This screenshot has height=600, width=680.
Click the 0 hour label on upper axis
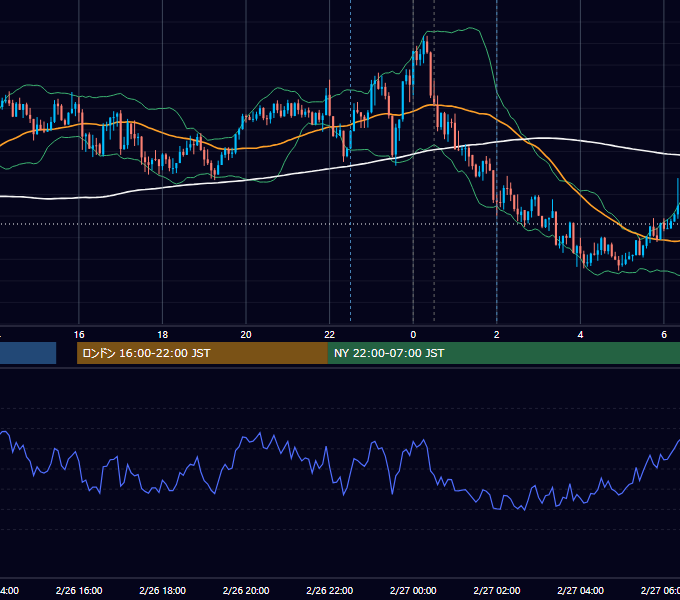[413, 335]
